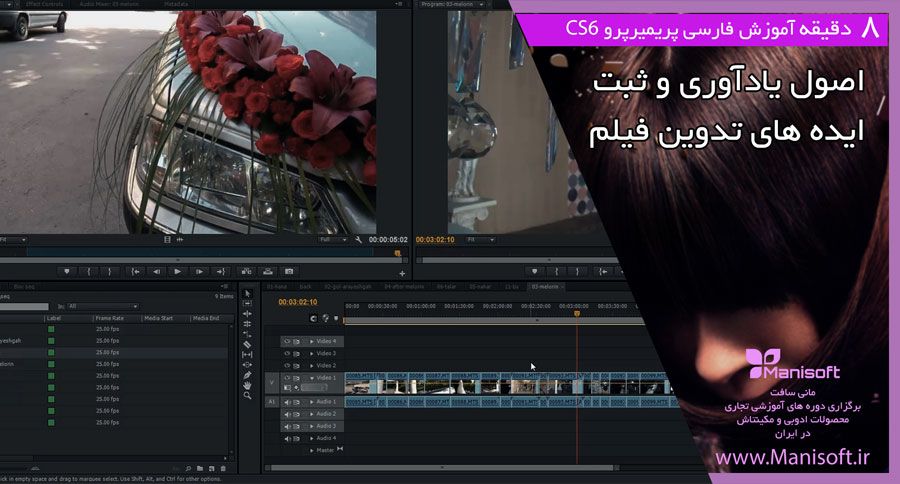This screenshot has height=484, width=900.
Task: Click the Insert button in Source monitor
Action: [x=246, y=272]
